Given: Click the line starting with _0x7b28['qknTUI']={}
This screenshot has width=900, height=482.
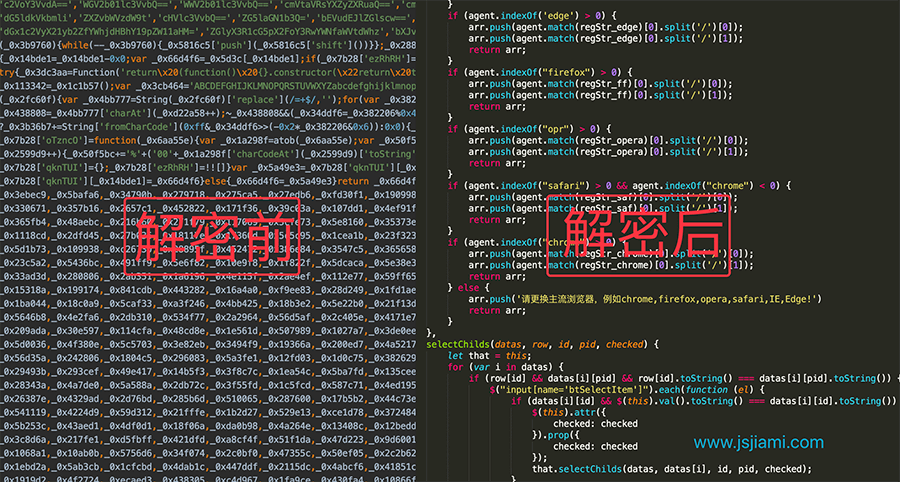Looking at the screenshot, I should (208, 168).
